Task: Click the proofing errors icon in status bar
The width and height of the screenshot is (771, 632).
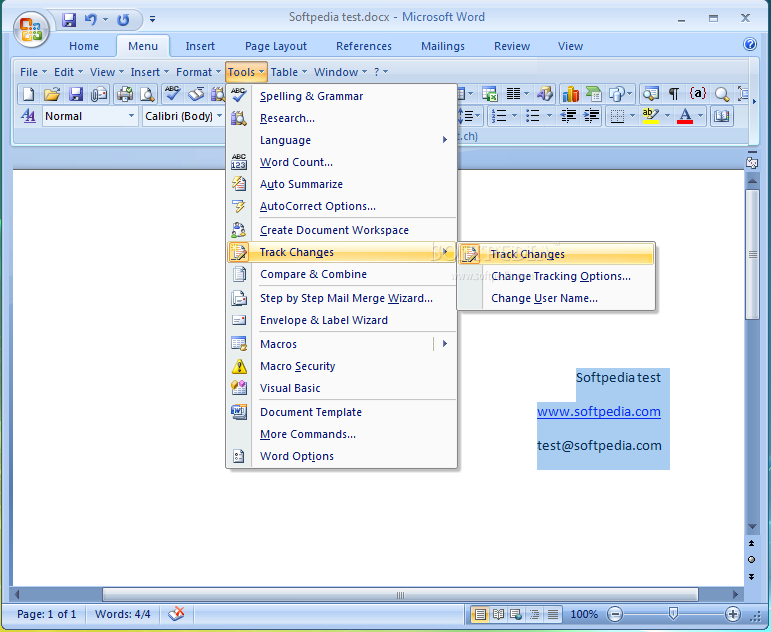Action: (176, 614)
